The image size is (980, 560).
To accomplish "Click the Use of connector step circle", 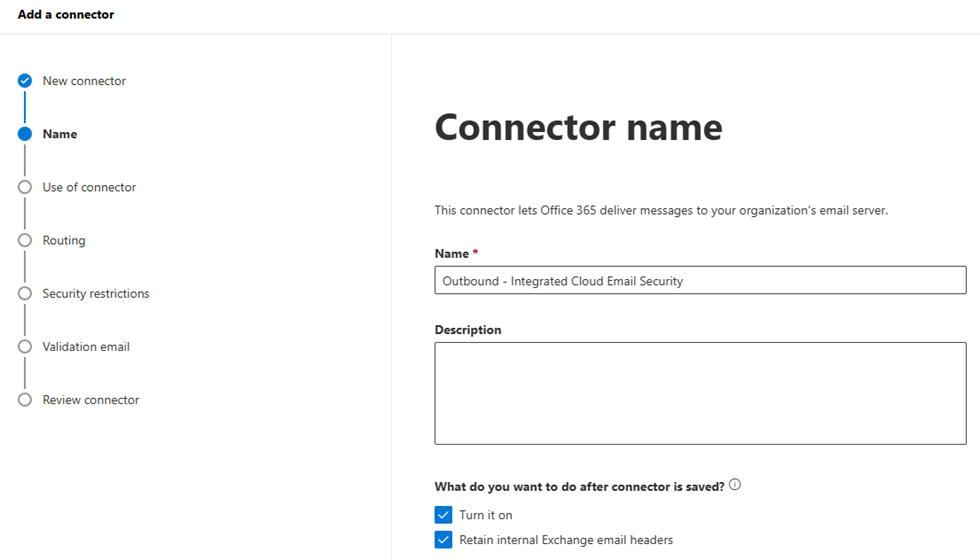I will [x=25, y=187].
